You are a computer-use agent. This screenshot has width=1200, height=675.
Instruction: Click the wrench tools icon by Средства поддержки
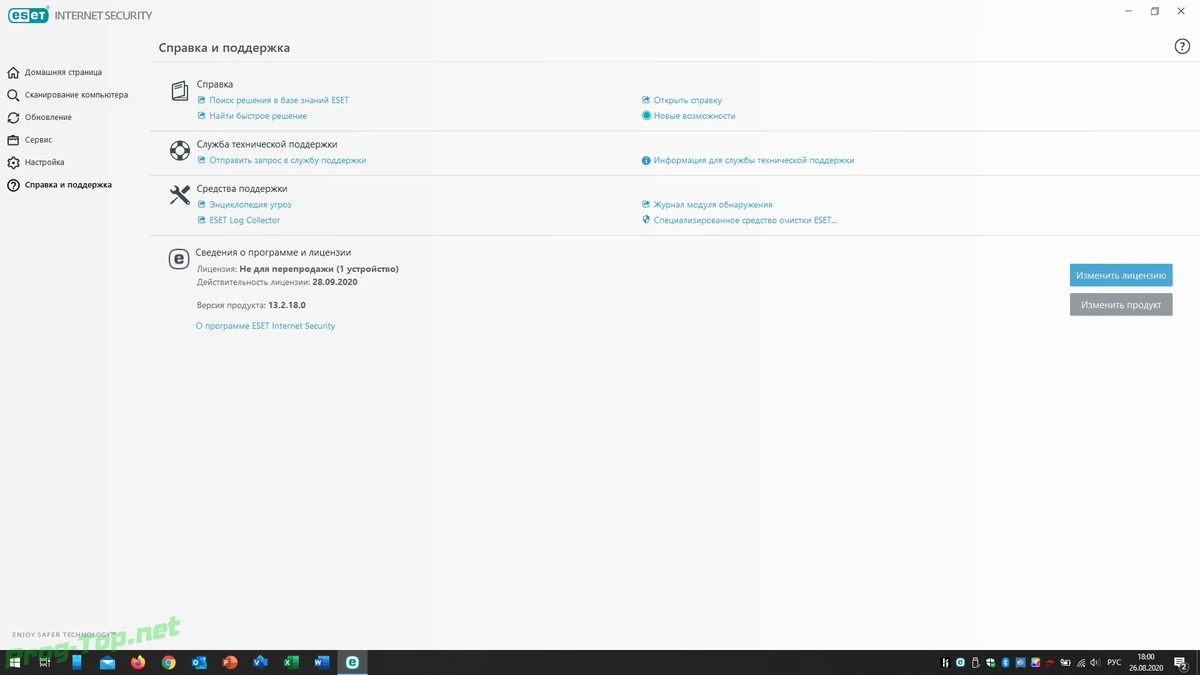(179, 195)
